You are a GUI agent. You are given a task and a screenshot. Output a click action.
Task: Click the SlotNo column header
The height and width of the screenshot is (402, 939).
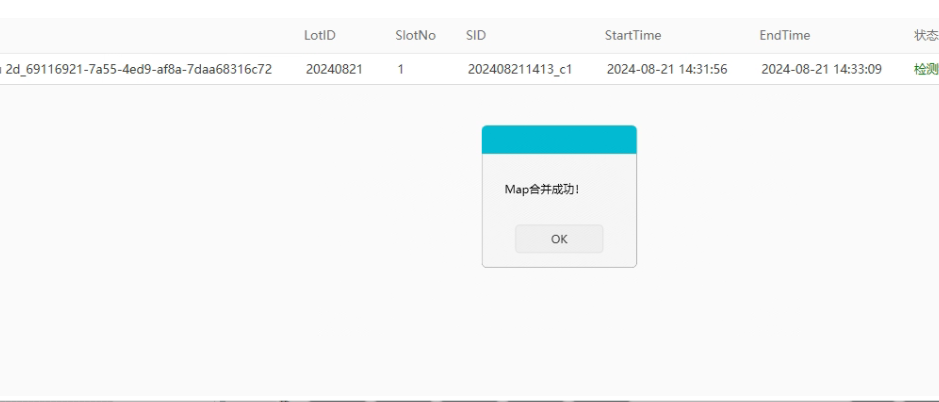tap(416, 35)
